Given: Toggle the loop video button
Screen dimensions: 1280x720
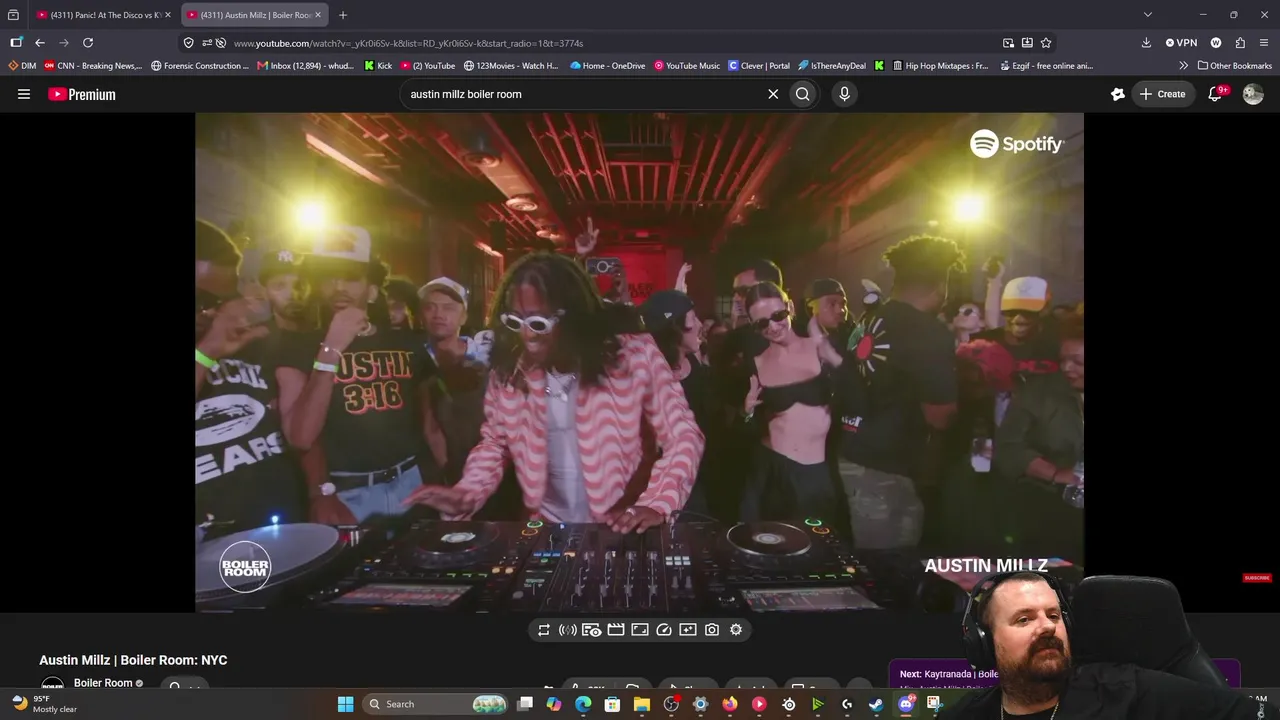Looking at the screenshot, I should point(544,630).
